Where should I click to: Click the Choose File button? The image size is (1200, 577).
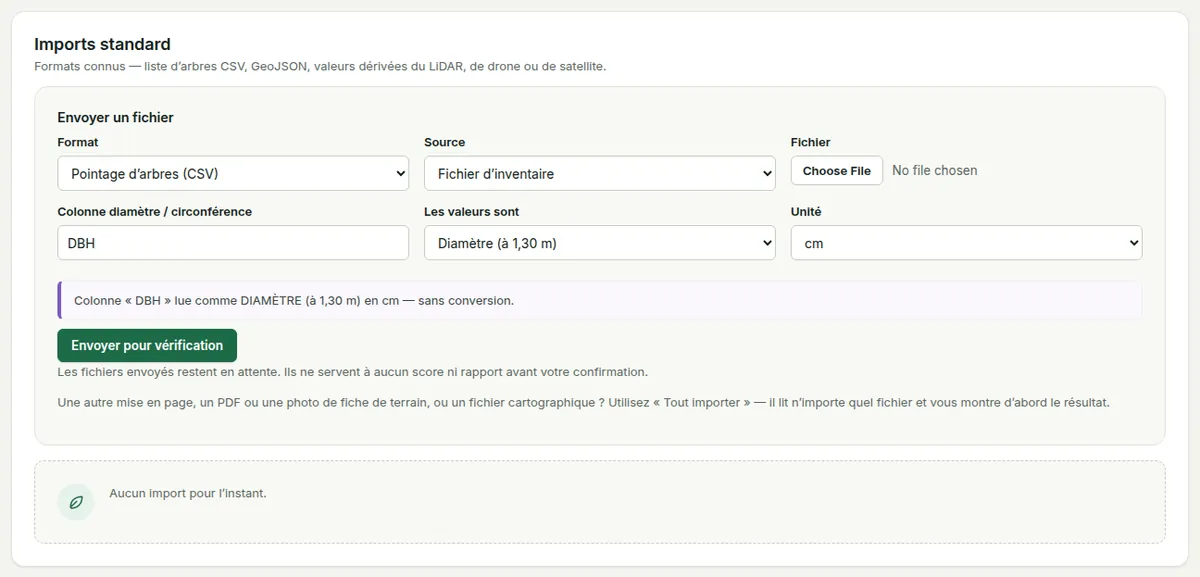coord(837,171)
